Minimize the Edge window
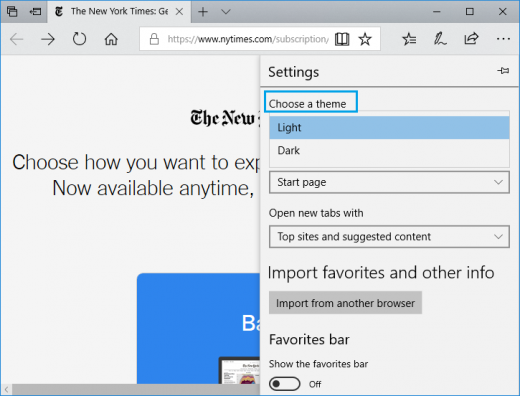Image resolution: width=520 pixels, height=396 pixels. tap(437, 12)
